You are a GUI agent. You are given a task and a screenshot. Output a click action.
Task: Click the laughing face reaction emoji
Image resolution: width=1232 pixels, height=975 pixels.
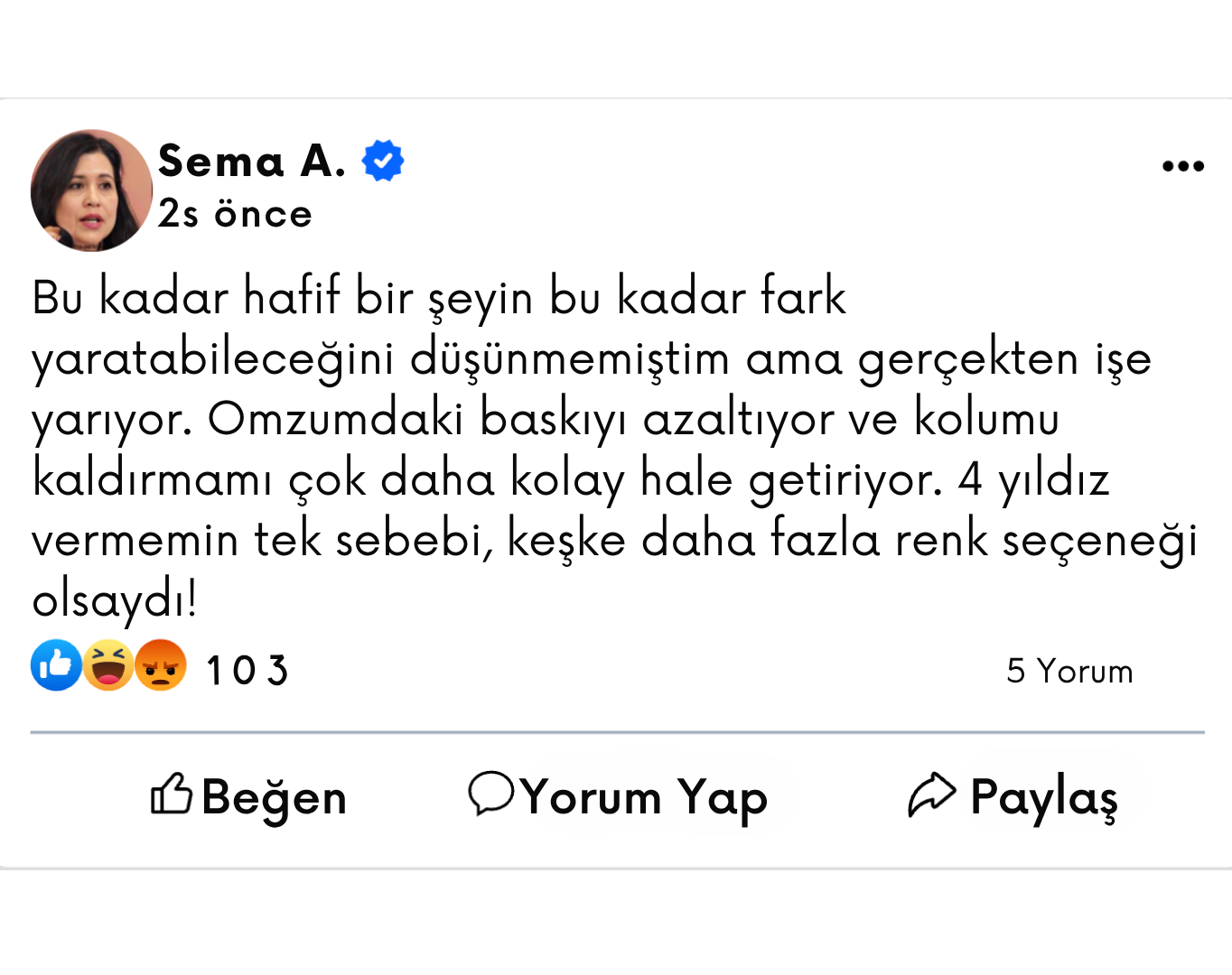108,665
